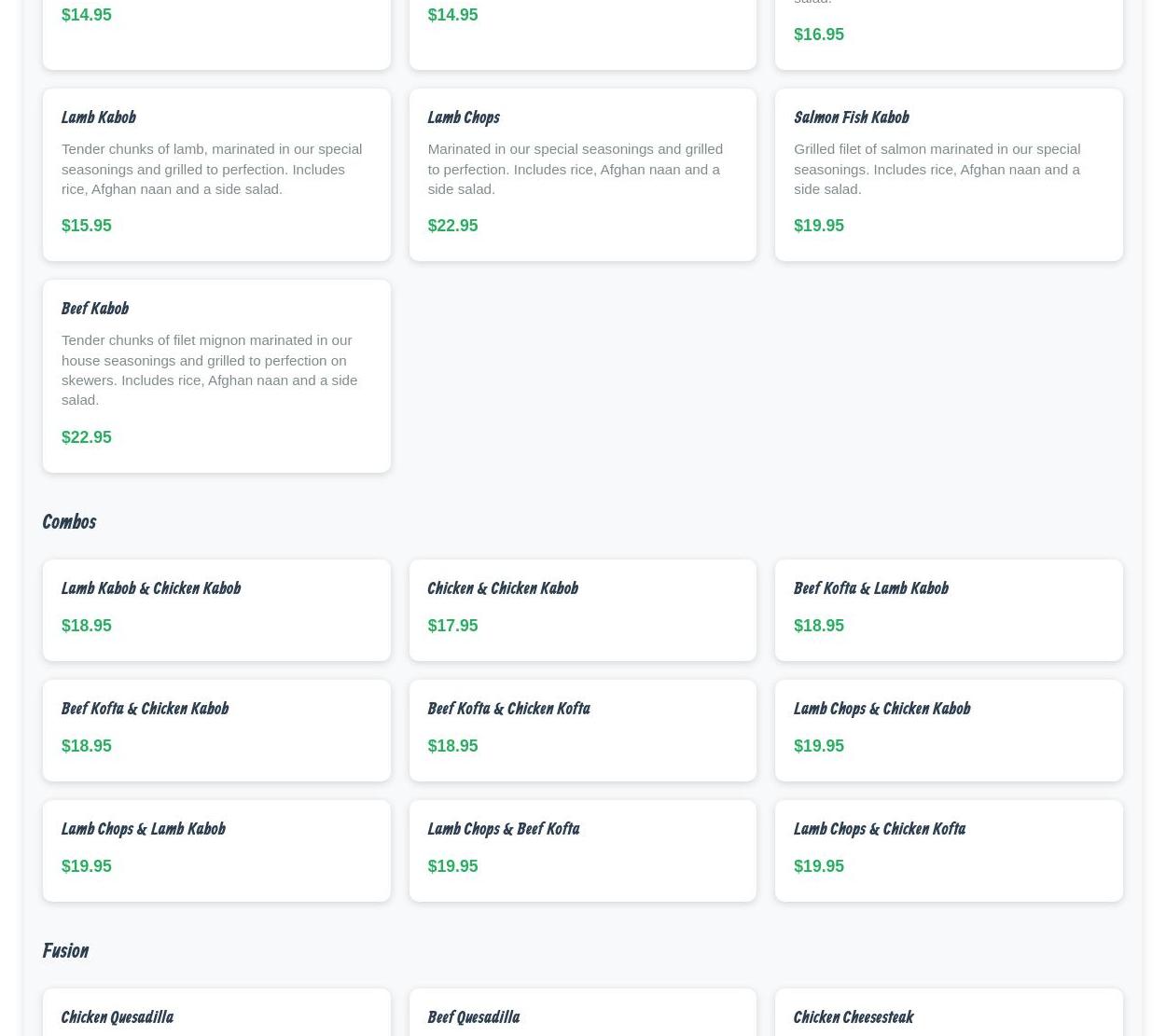Screen dimensions: 1166x1036
Task: Pick Lamb Chops & Beef Kofta combo
Action: (x=503, y=829)
